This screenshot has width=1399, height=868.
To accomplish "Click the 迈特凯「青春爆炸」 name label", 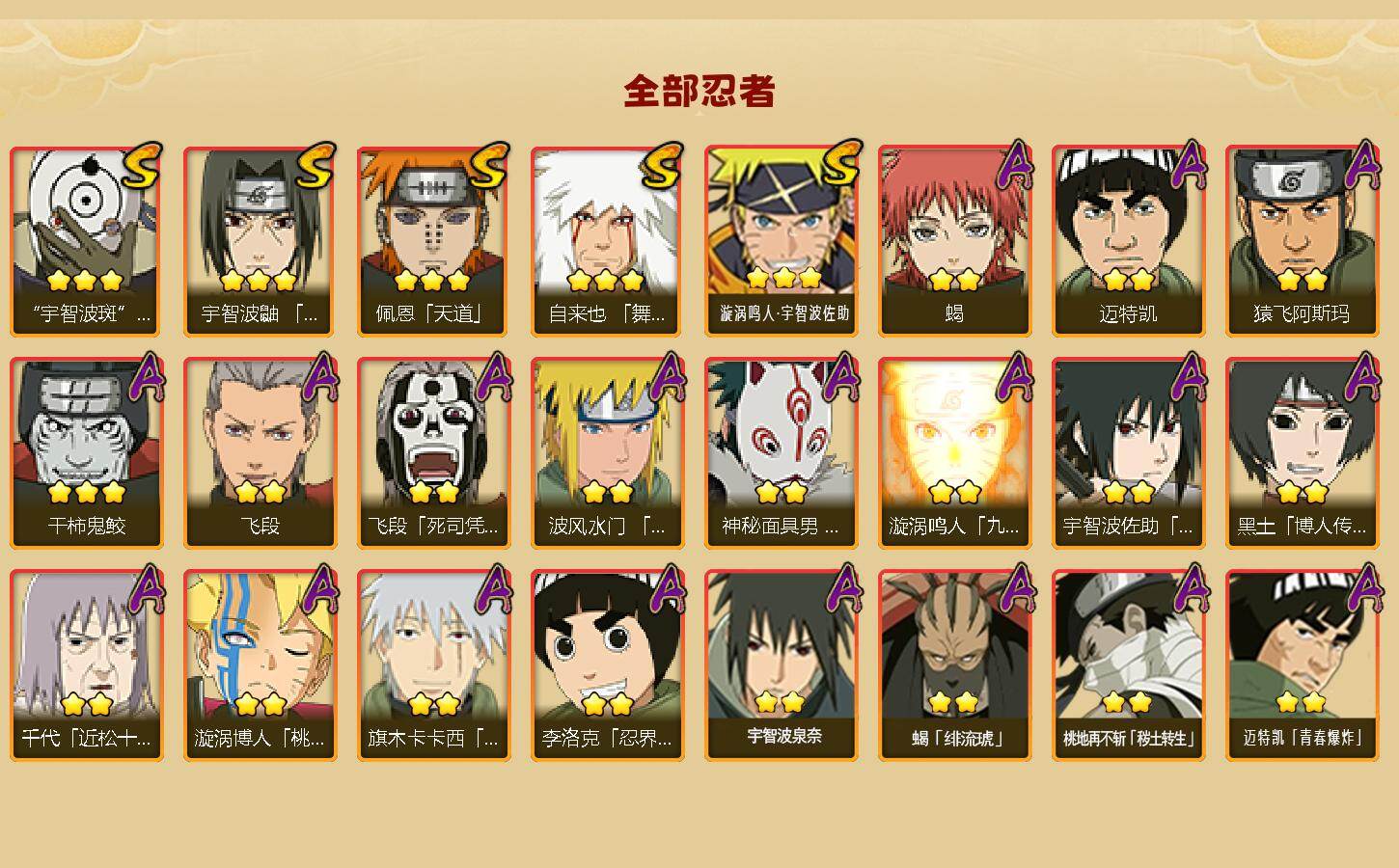I will click(x=1303, y=738).
